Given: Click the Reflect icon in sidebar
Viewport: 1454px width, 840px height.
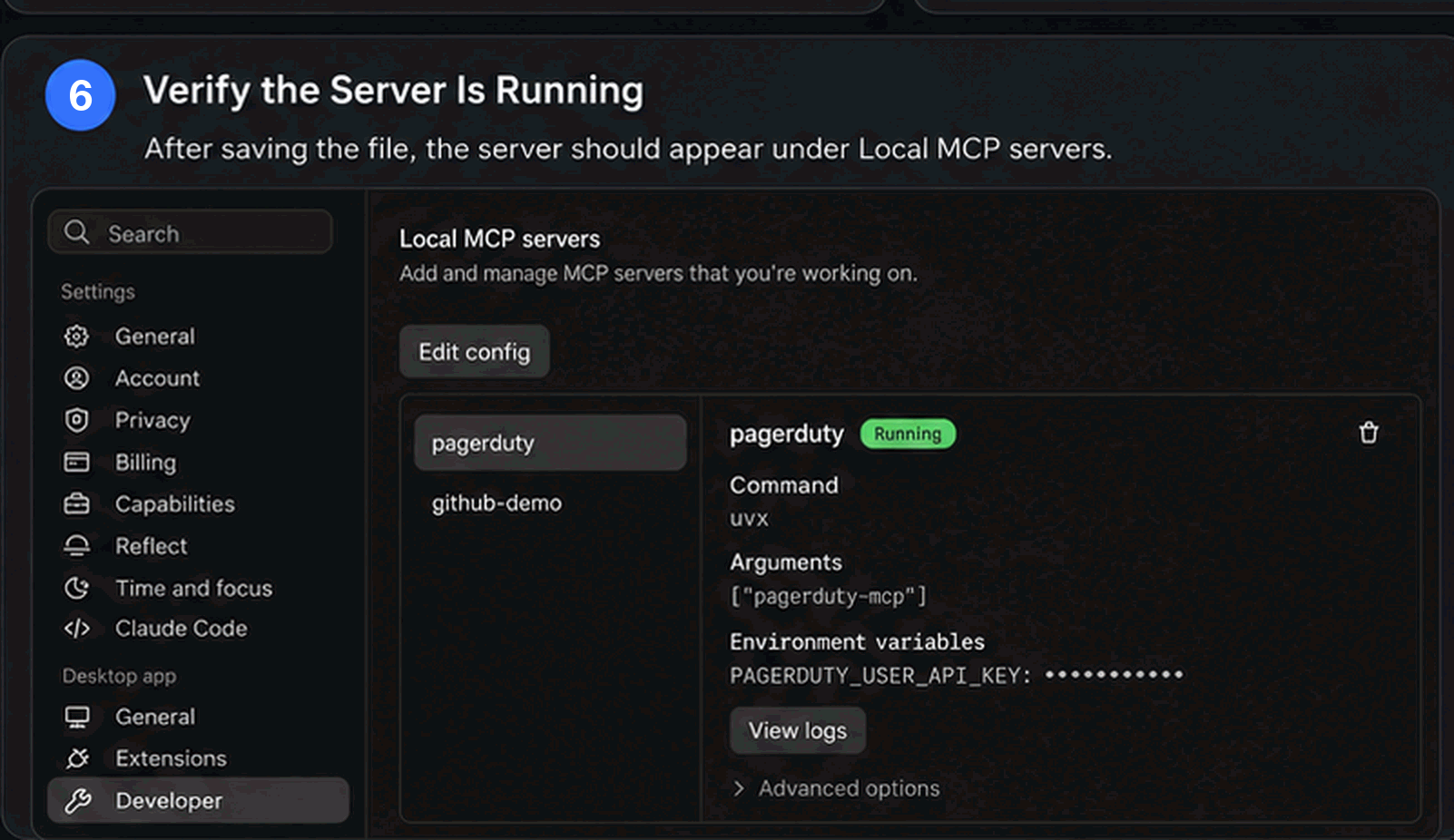Looking at the screenshot, I should coord(77,546).
